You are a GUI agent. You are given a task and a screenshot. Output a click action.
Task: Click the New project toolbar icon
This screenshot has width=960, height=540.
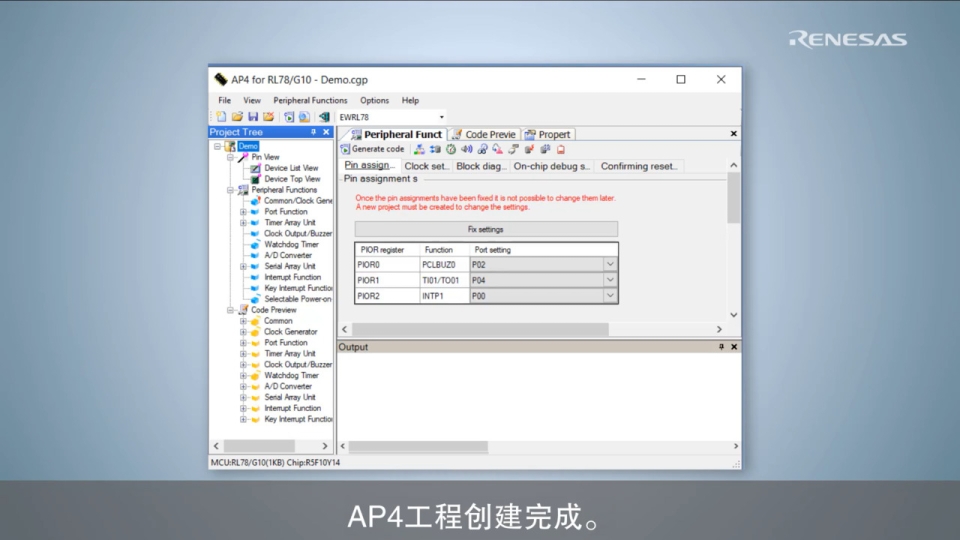click(221, 117)
